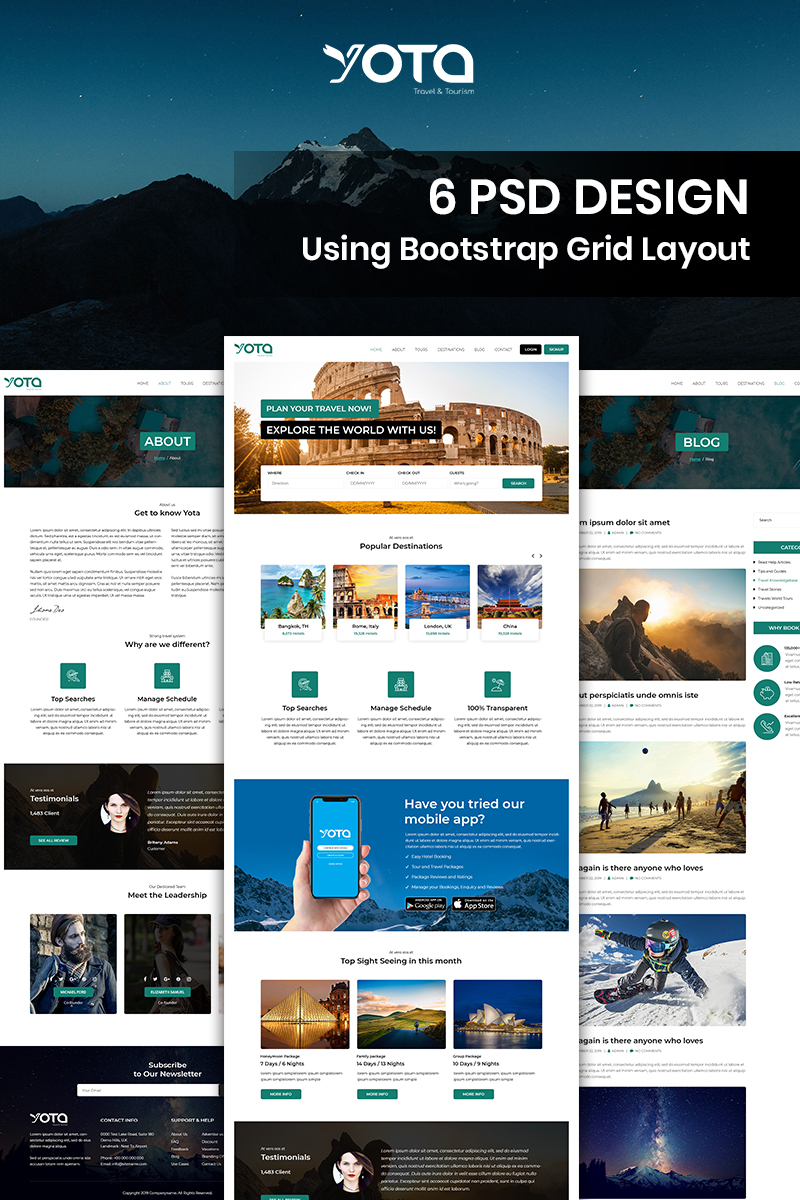Tap the App Store download badge
The image size is (800, 1200).
474,904
